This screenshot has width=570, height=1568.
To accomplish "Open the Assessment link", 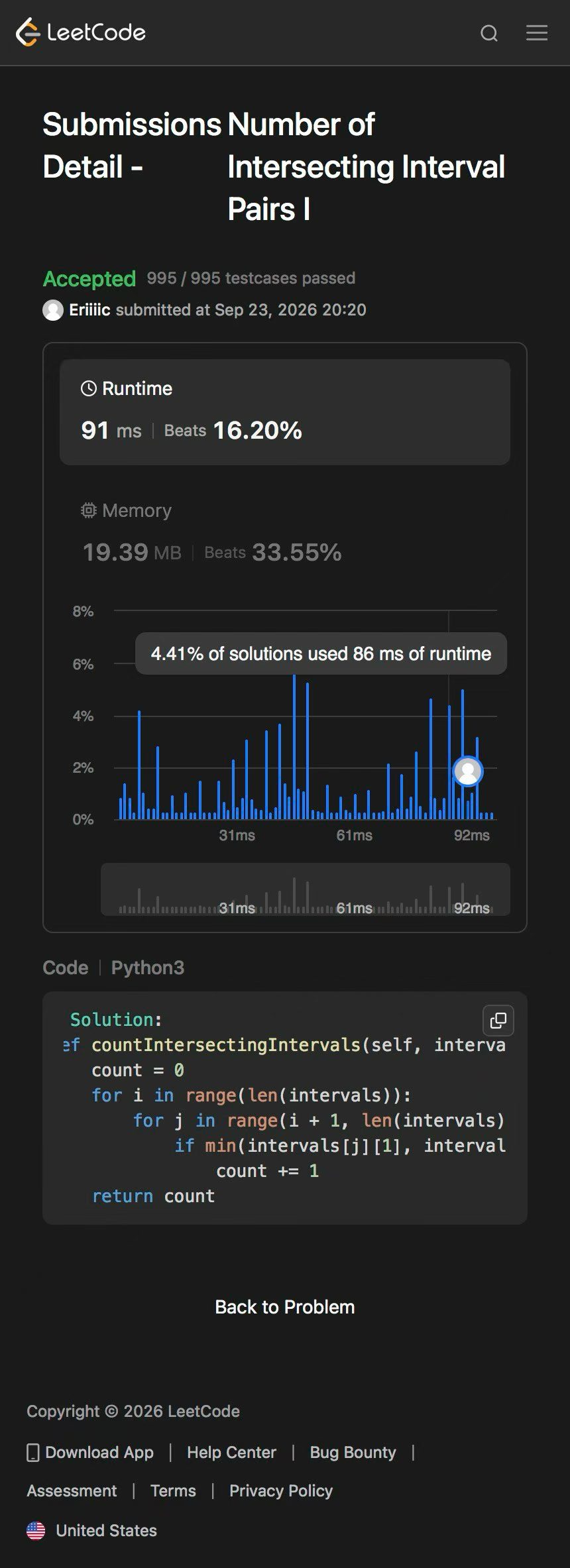I will click(x=72, y=1490).
